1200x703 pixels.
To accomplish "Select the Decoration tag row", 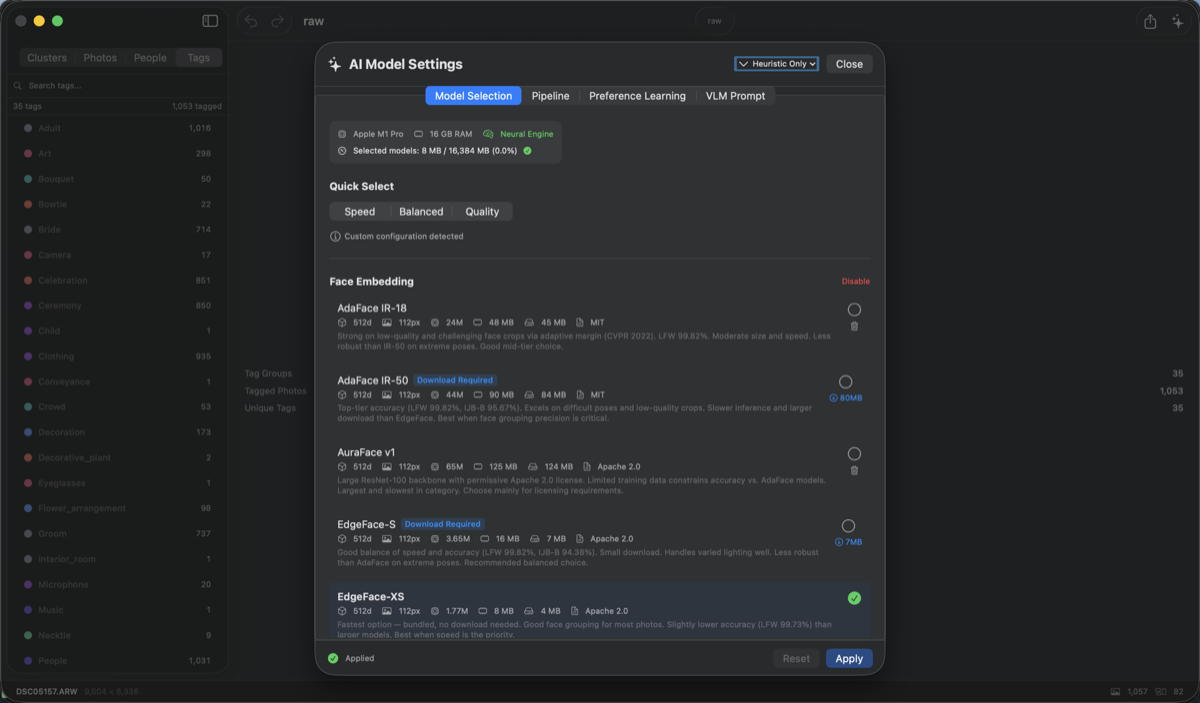I will (x=118, y=433).
